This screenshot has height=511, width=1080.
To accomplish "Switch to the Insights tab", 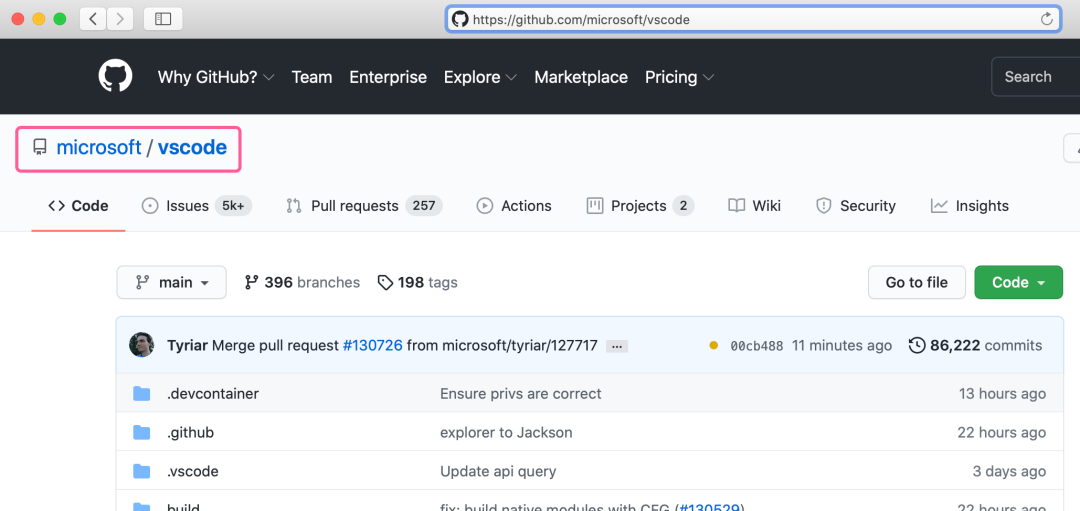I will [969, 206].
